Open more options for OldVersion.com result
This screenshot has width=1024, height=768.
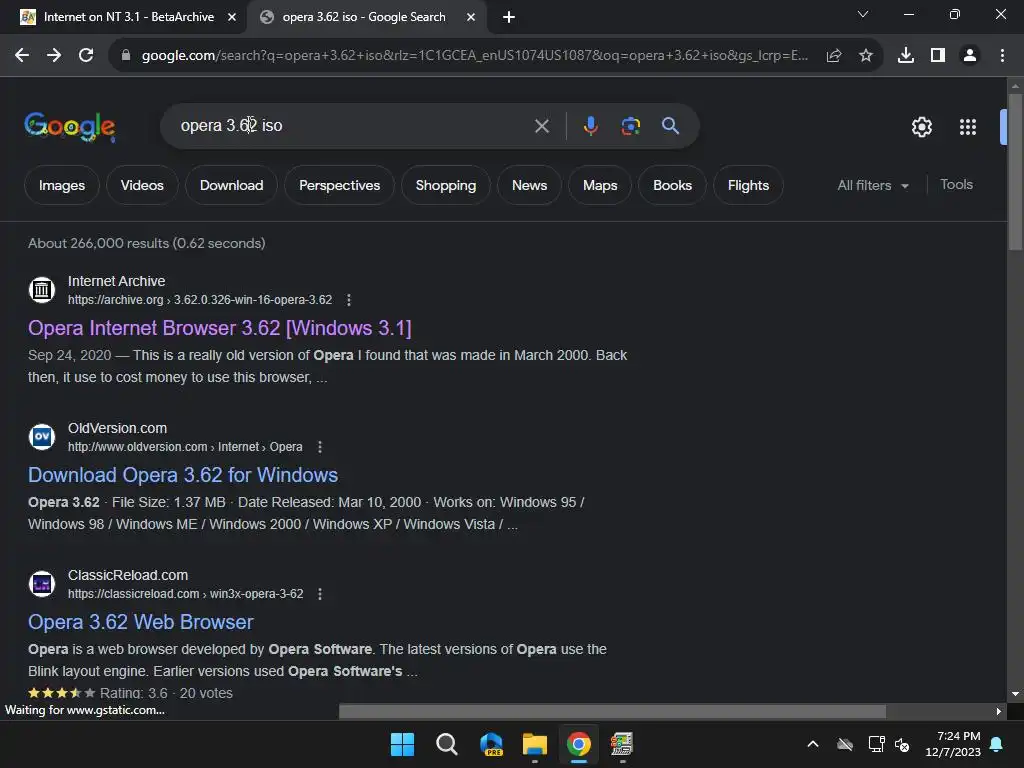pyautogui.click(x=319, y=447)
